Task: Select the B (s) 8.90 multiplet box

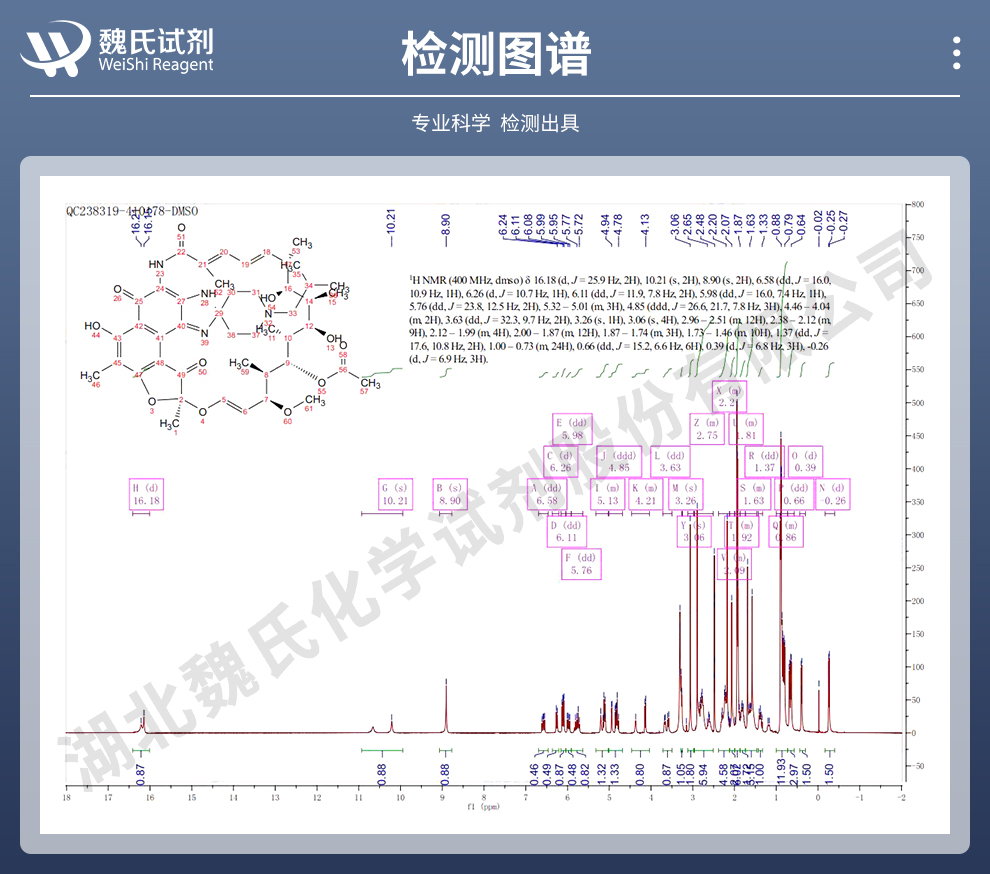Action: point(452,494)
